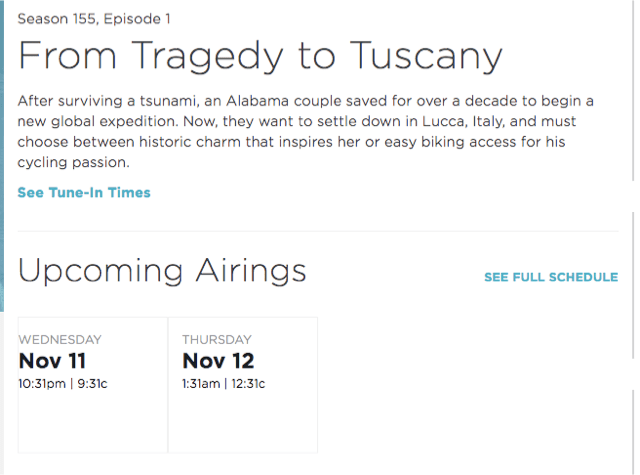Click the Nov 11 date text
Viewport: 640px width, 475px height.
54,361
